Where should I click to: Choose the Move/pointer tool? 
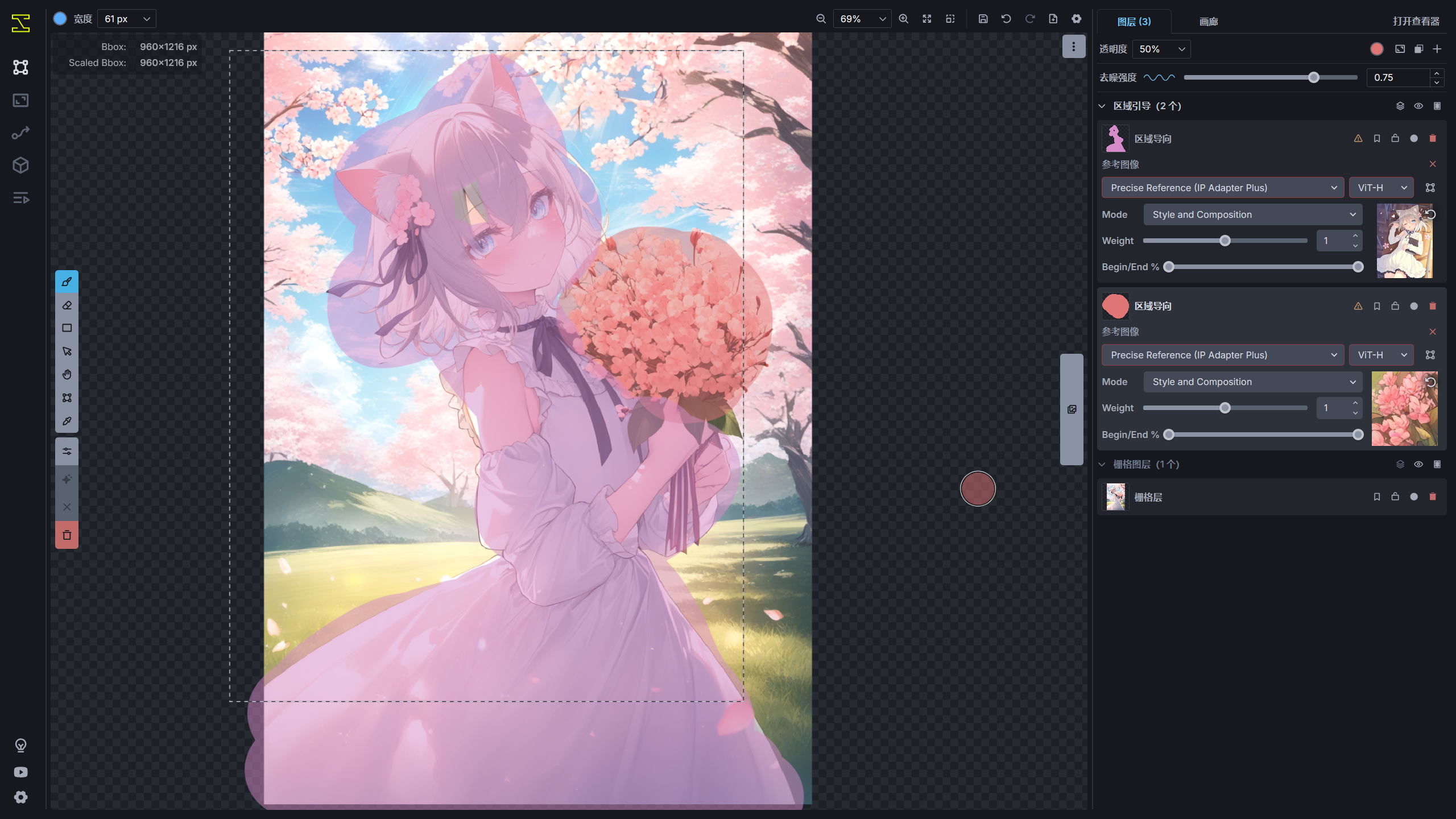point(67,351)
